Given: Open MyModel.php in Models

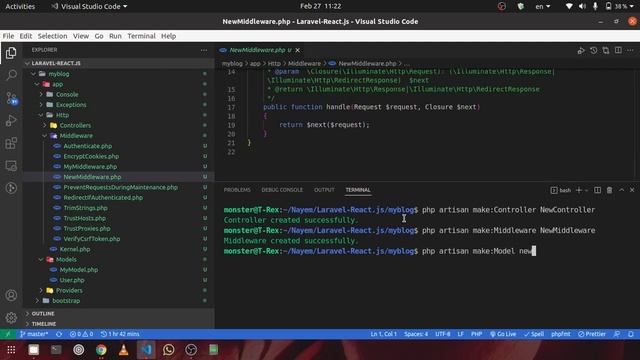Looking at the screenshot, I should 118,269.
